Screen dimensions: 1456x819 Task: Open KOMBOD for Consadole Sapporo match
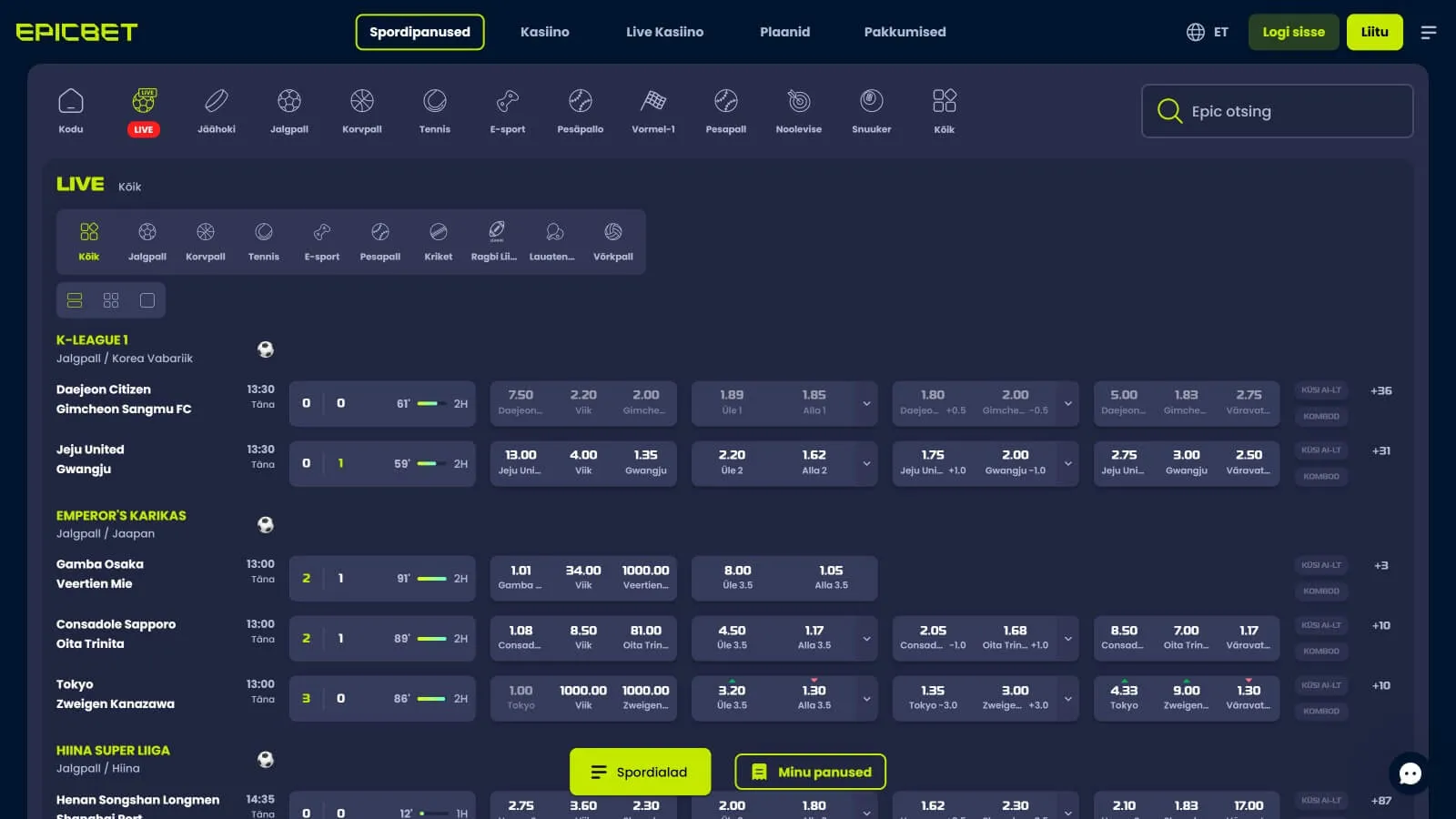point(1320,651)
